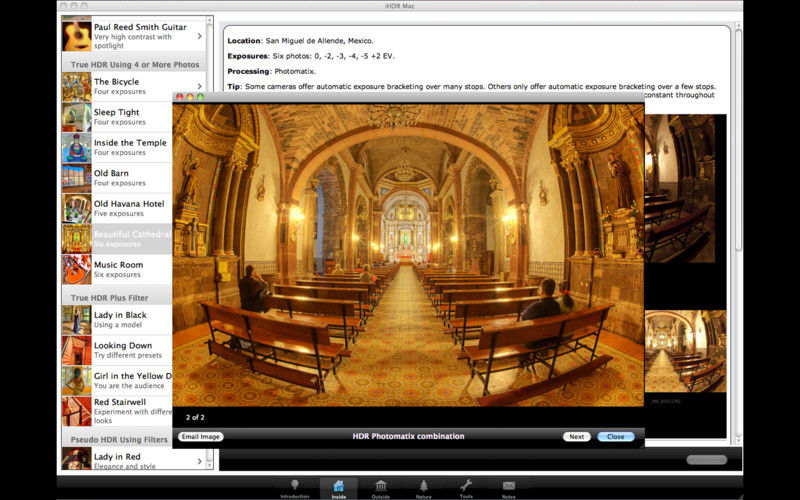
Task: Select the Red Stairwell thumbnail icon
Action: (77, 411)
